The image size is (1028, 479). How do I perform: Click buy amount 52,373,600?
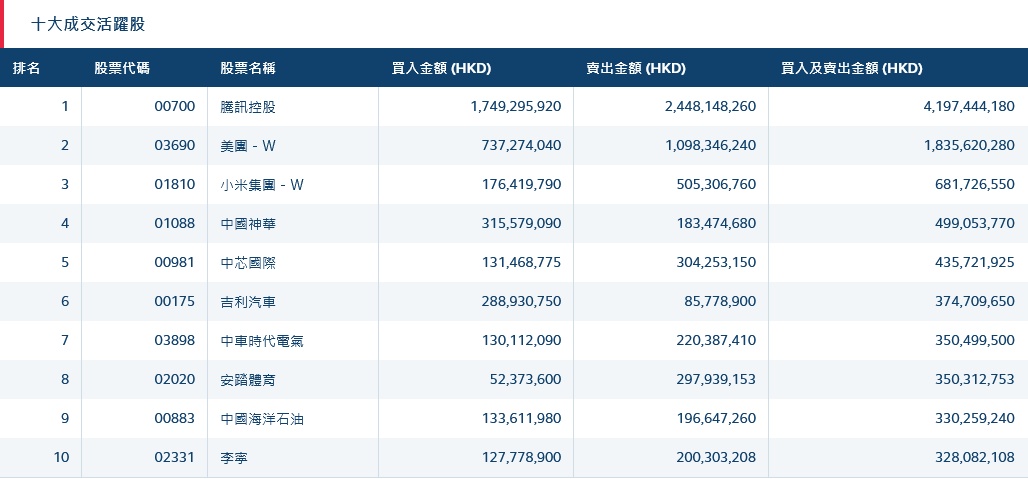pos(526,380)
